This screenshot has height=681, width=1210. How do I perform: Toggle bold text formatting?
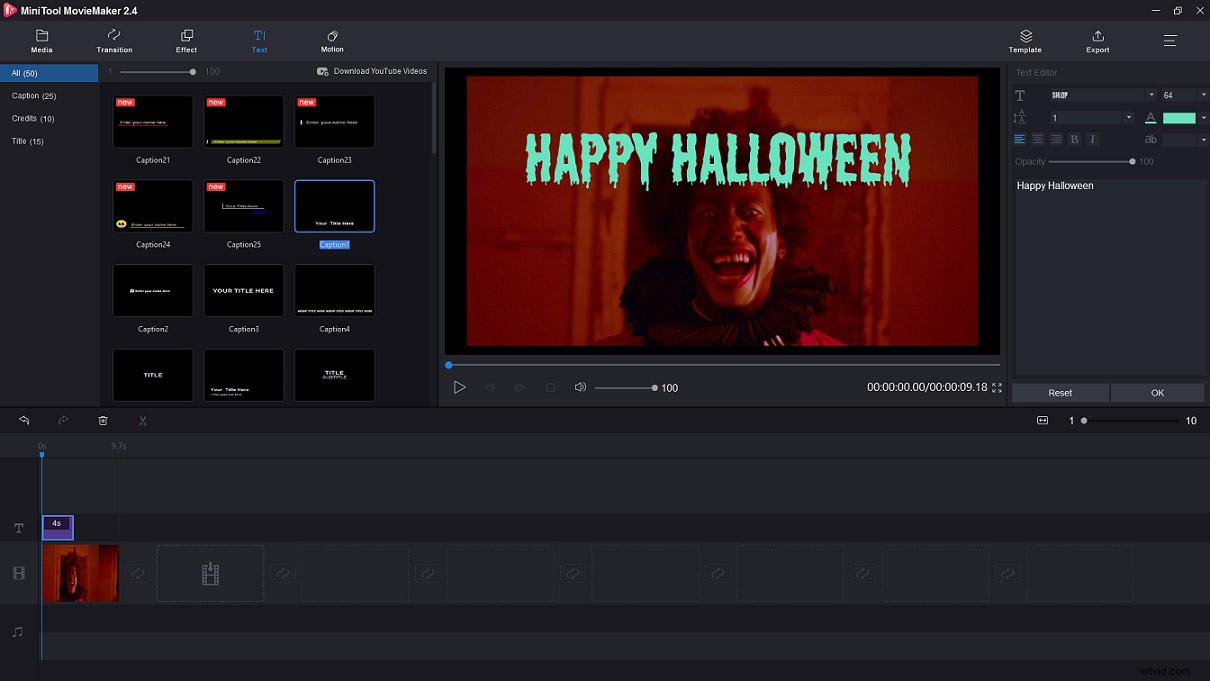click(x=1074, y=139)
